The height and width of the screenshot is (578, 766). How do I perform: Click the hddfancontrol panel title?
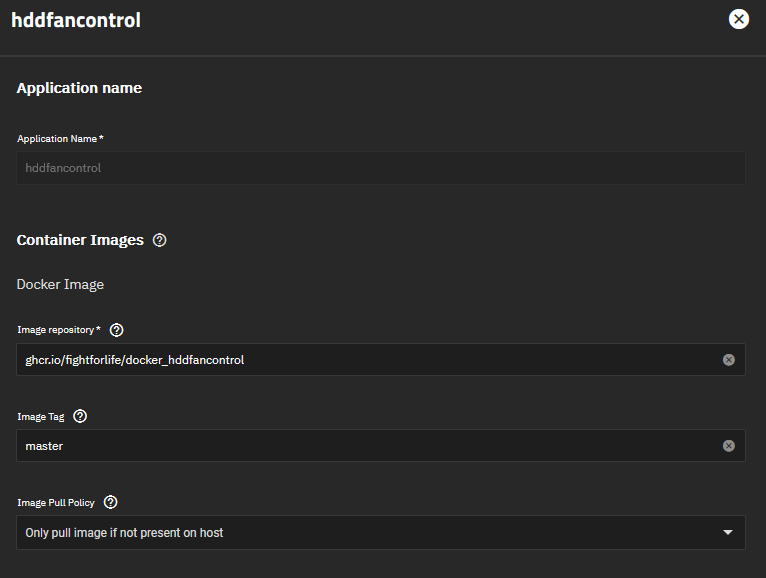76,20
